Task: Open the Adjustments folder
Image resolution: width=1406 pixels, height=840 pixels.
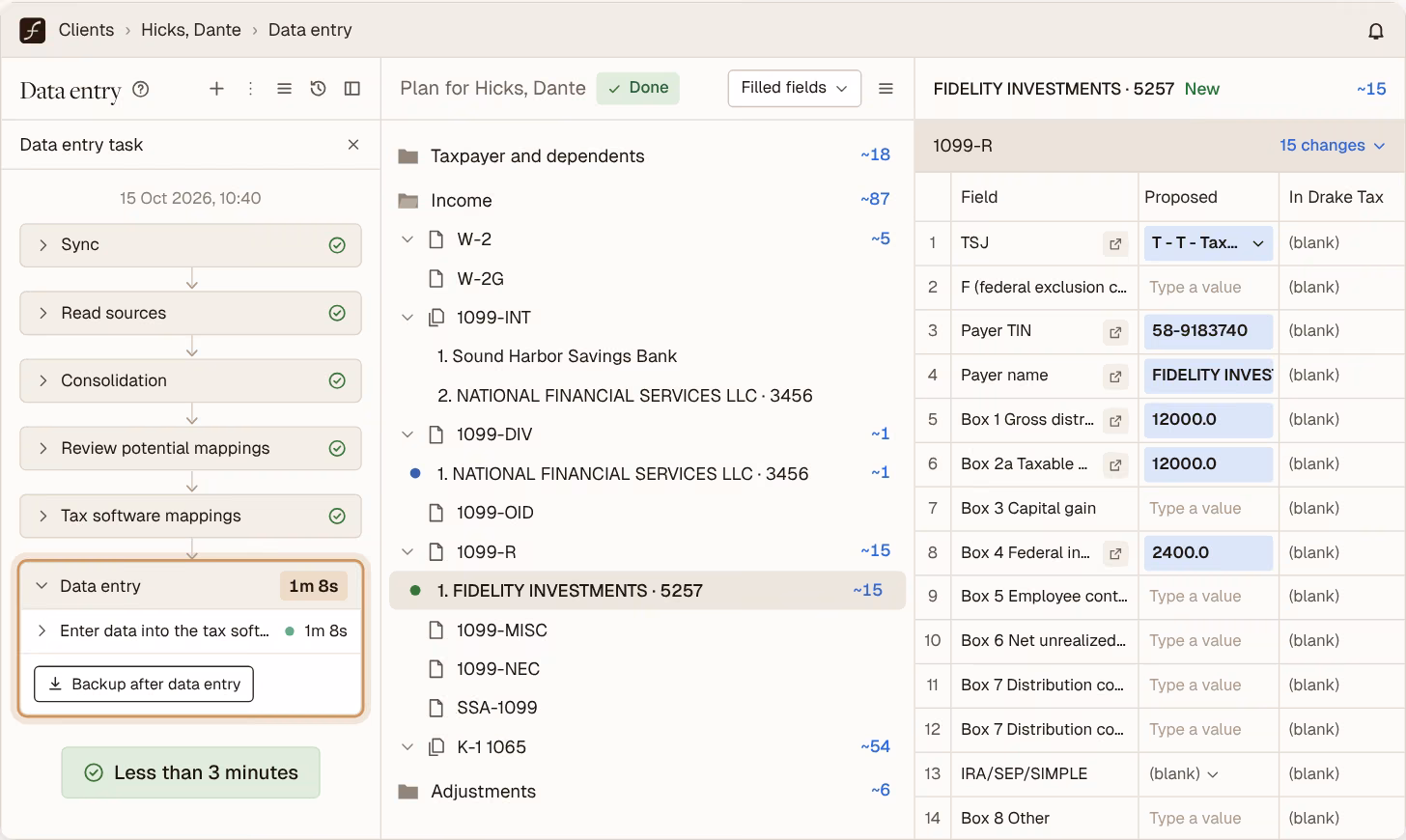Action: tap(483, 792)
